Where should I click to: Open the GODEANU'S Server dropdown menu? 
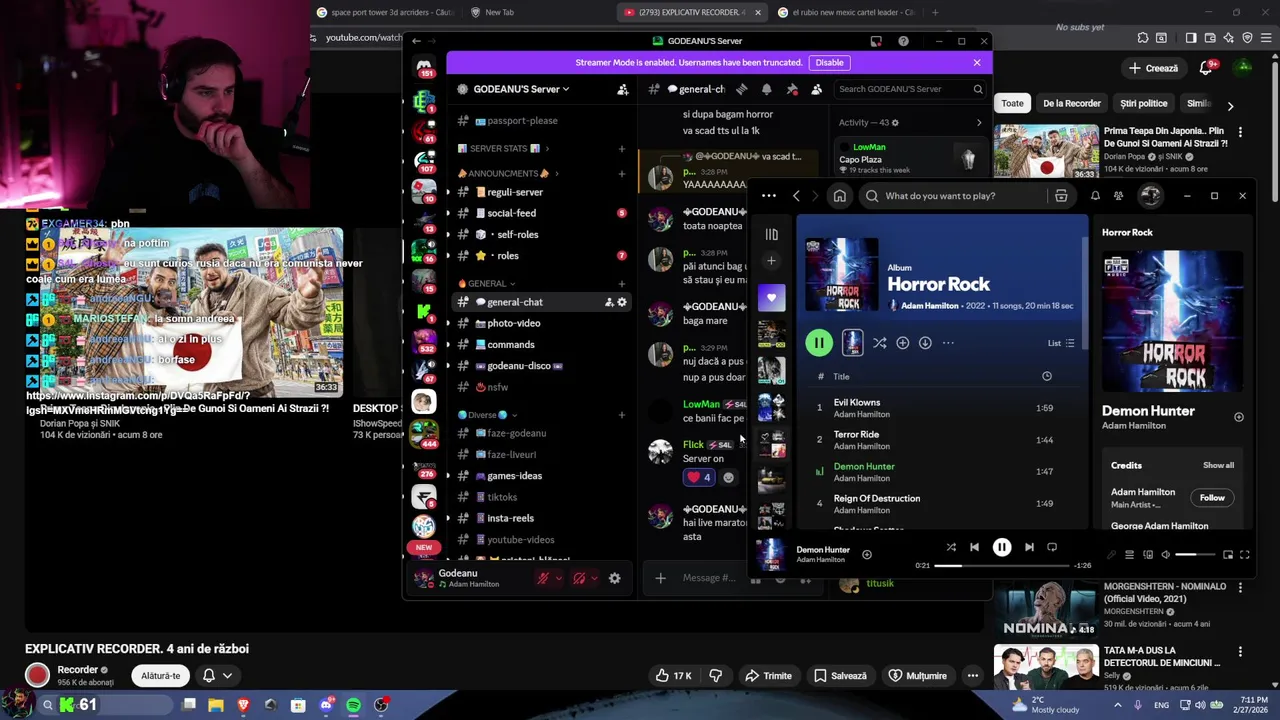(521, 89)
